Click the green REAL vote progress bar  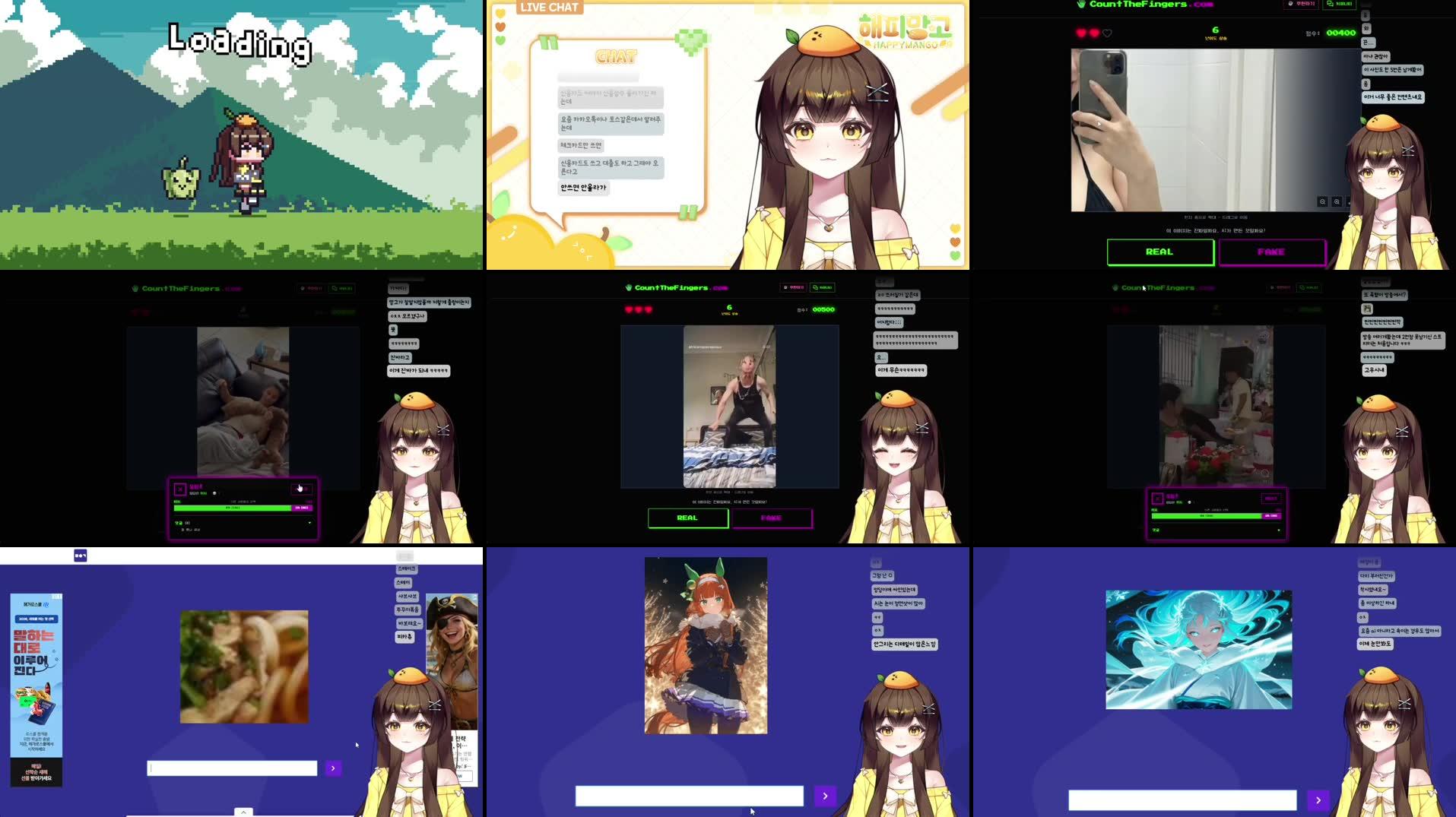[x=233, y=508]
